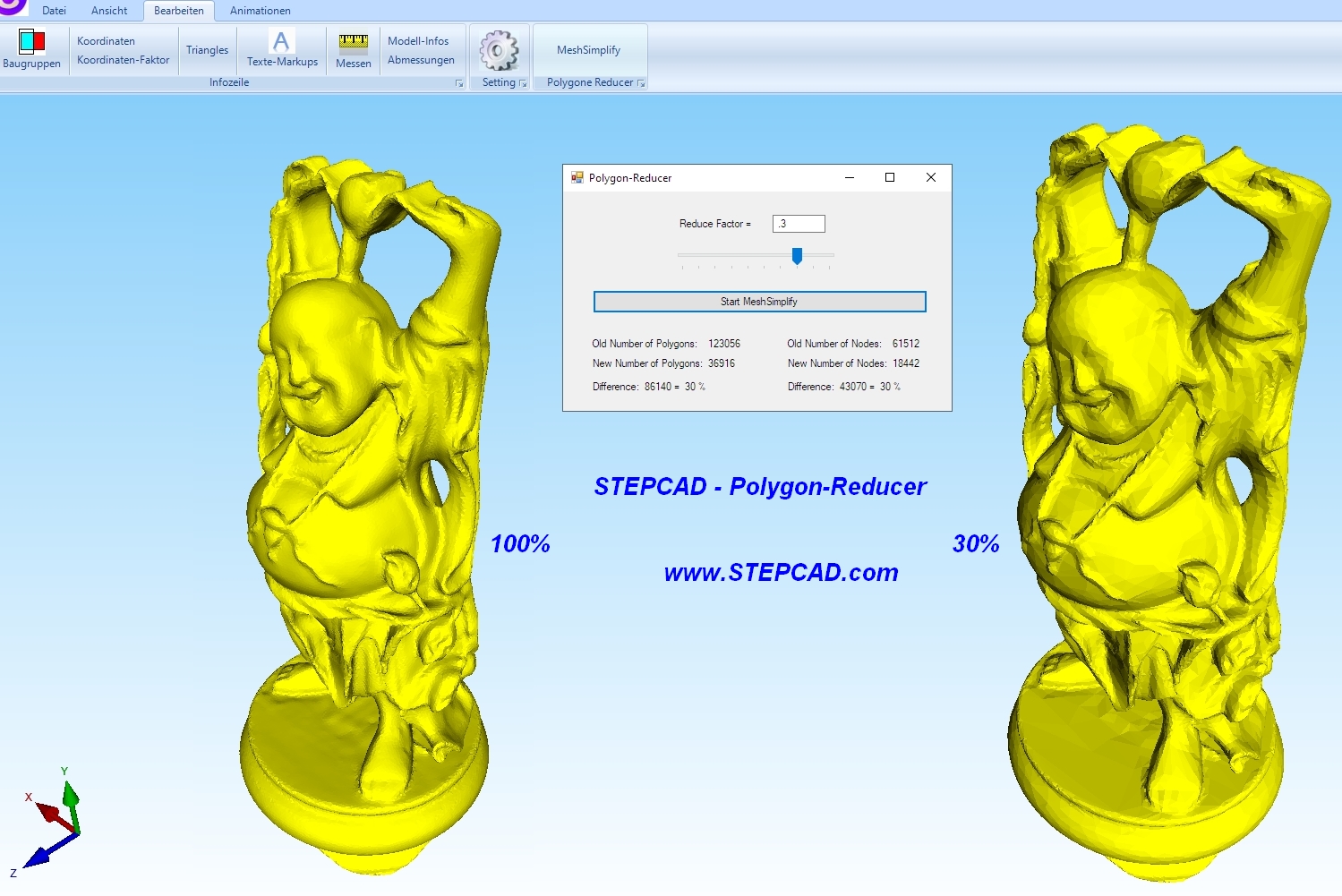Switch to the Ansicht tab

(x=109, y=11)
